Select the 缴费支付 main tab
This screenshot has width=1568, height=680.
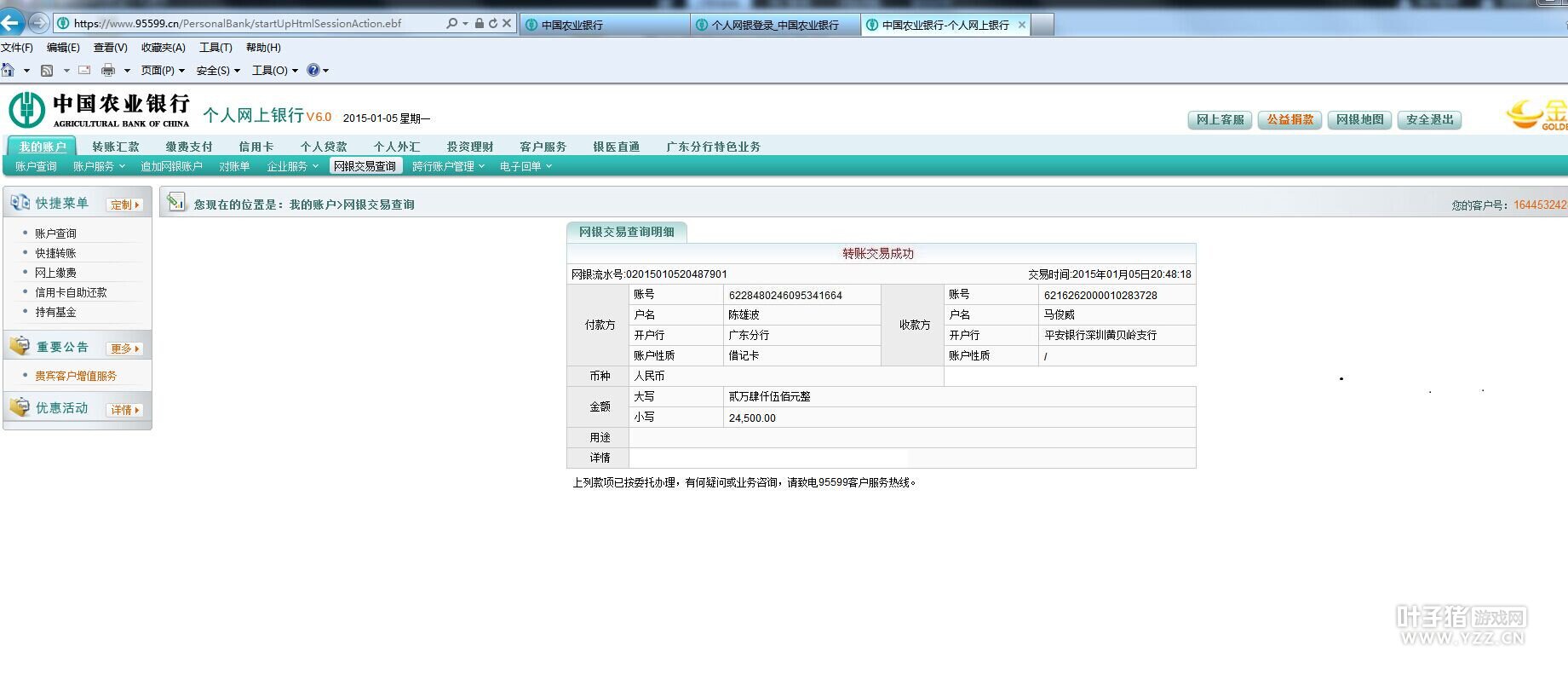click(189, 147)
